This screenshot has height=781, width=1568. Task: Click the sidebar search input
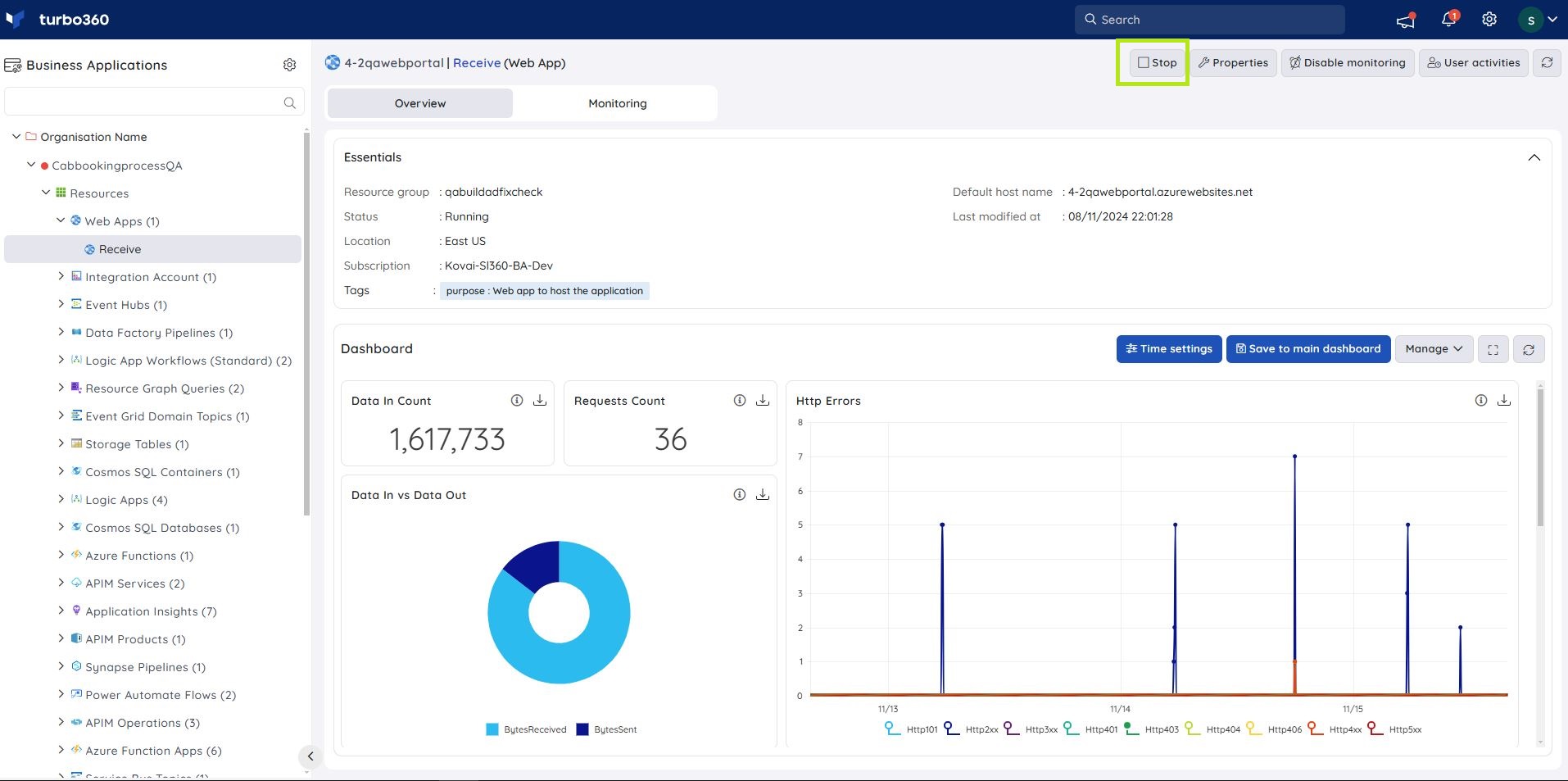pos(154,102)
